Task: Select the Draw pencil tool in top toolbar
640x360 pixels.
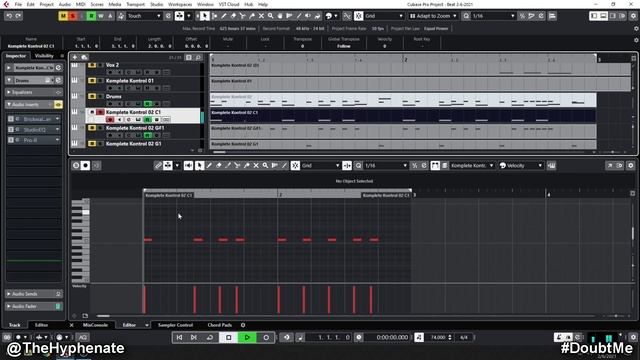Action: (x=224, y=16)
